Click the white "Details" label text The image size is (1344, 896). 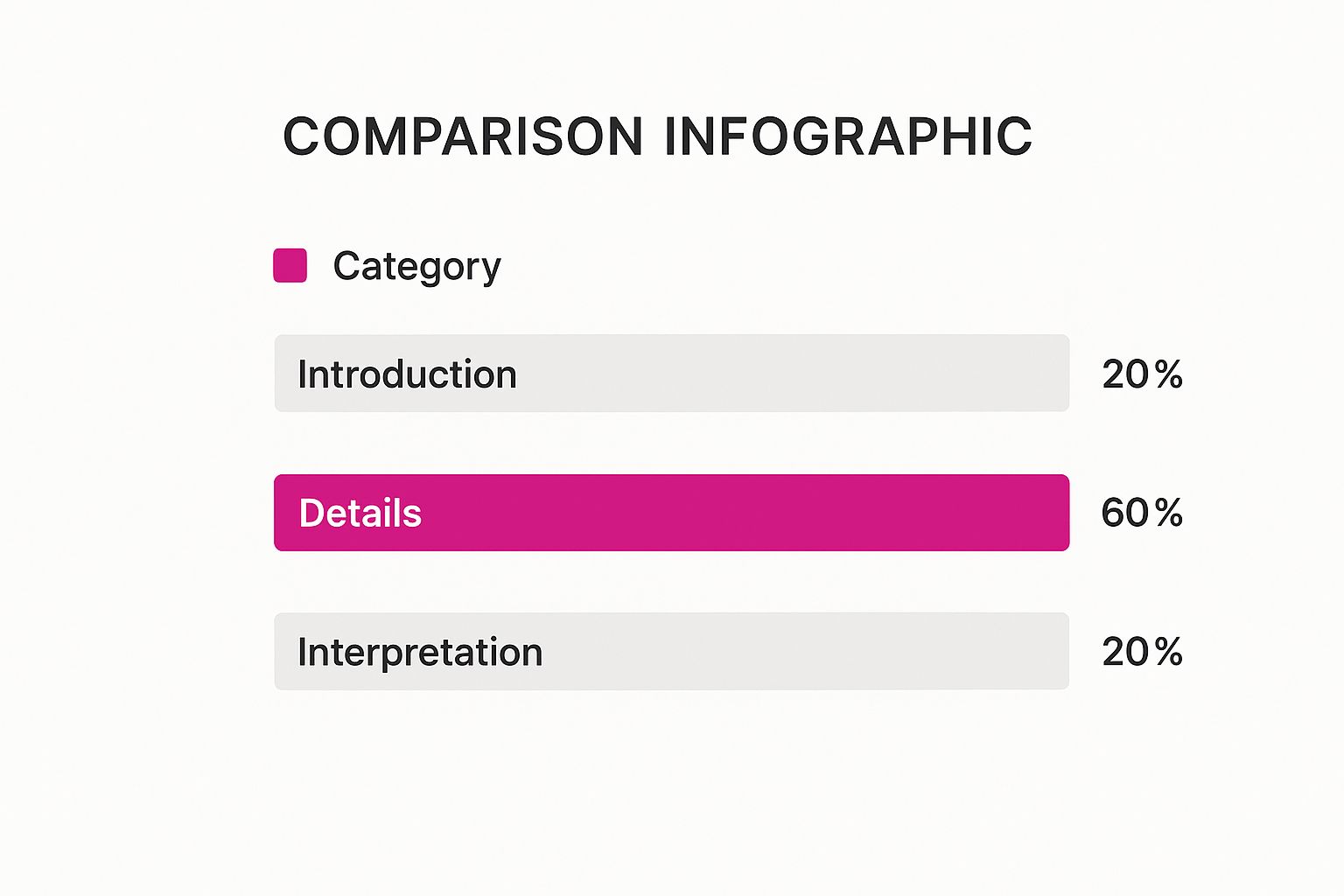tap(360, 514)
